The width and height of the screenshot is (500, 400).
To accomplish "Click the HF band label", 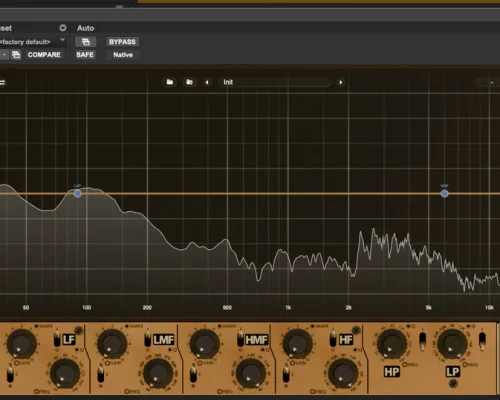I will (x=346, y=340).
